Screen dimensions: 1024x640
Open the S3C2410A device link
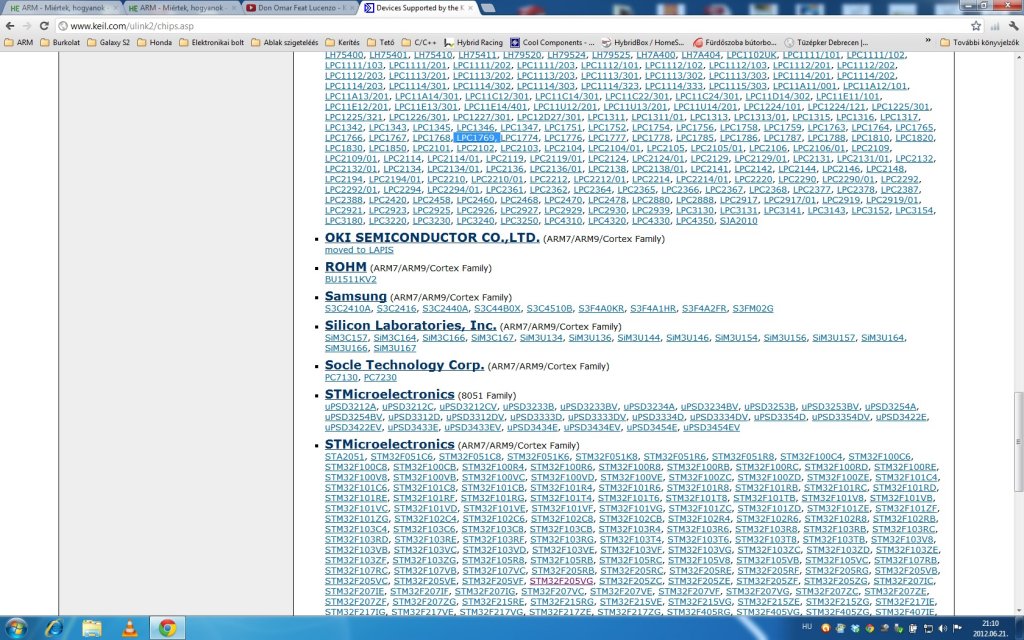tap(347, 308)
